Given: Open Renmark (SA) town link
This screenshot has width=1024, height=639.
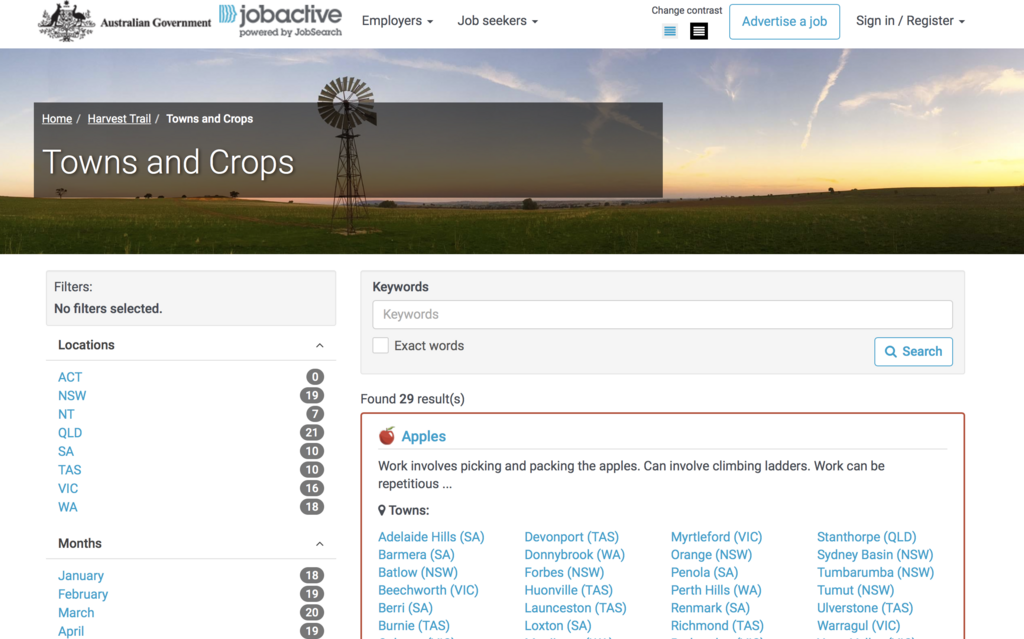Looking at the screenshot, I should [x=710, y=608].
